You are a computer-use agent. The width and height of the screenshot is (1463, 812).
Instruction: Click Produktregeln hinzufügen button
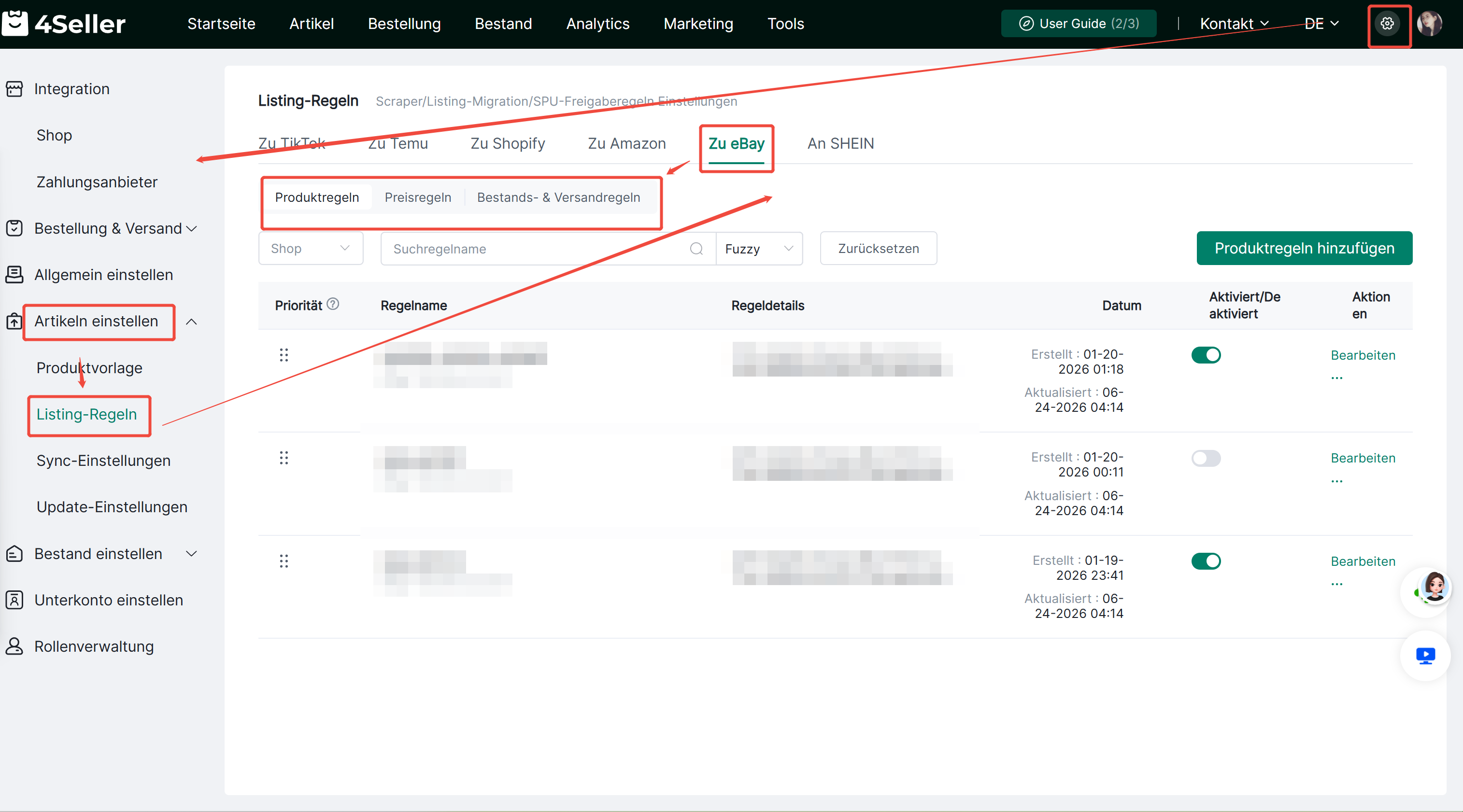tap(1304, 248)
